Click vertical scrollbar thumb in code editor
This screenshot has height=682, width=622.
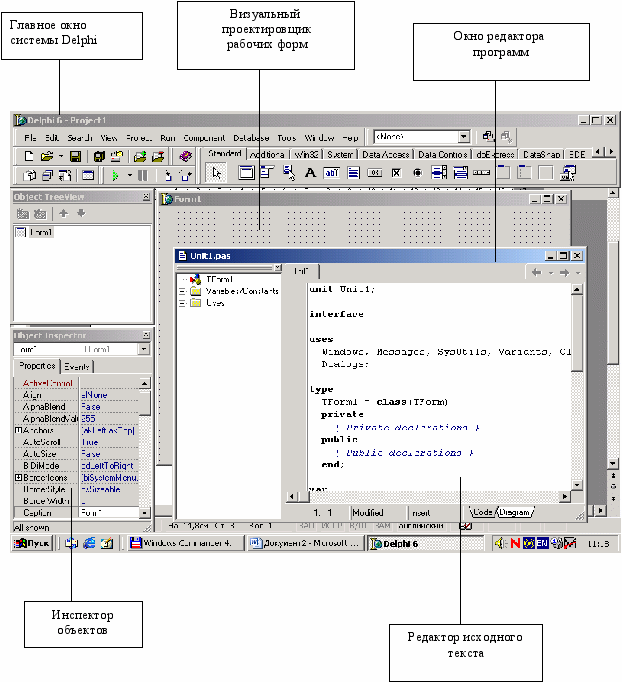[x=577, y=333]
